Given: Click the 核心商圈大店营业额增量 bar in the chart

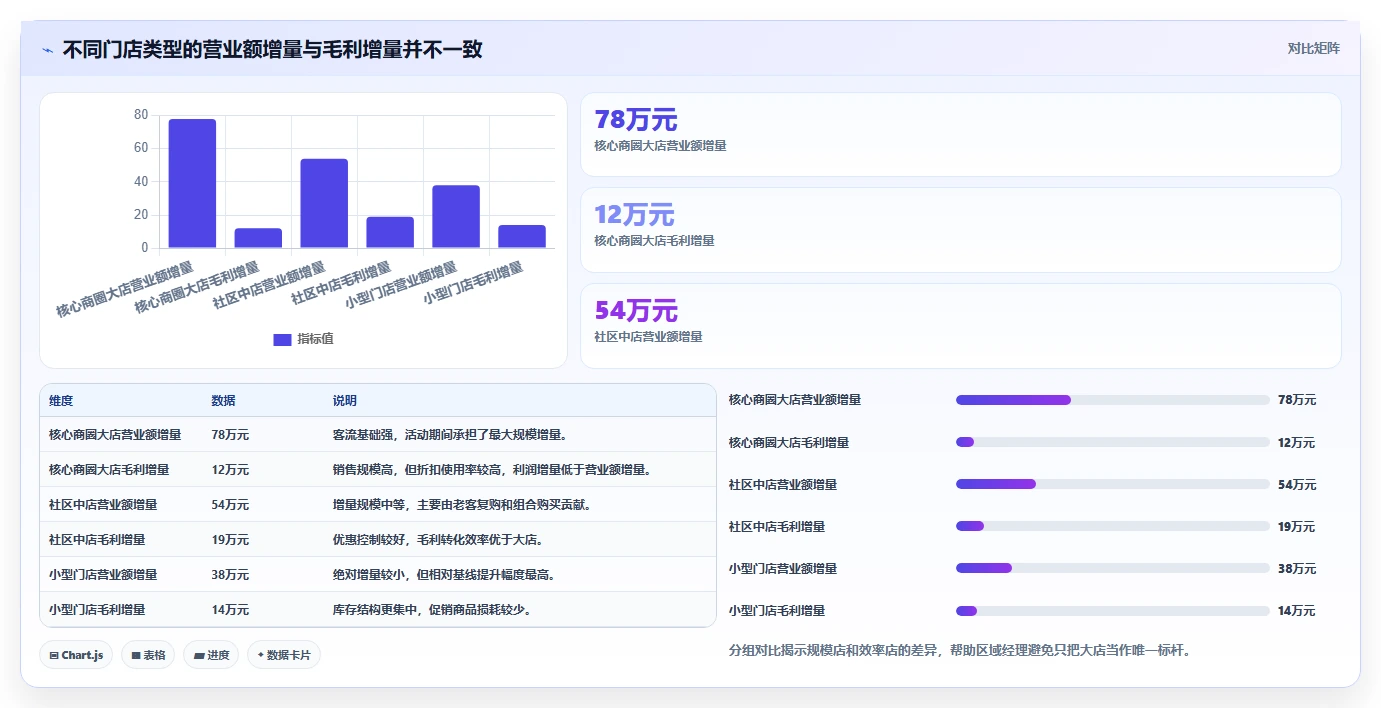Looking at the screenshot, I should click(x=192, y=183).
